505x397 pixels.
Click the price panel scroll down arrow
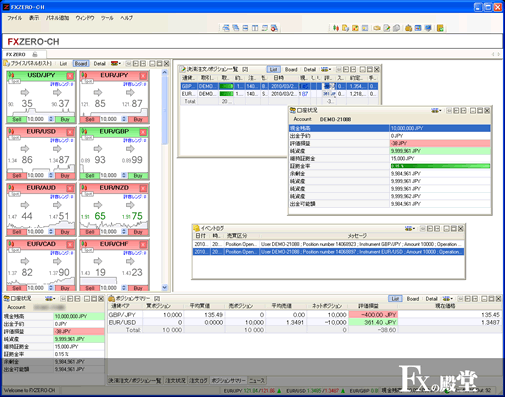tap(165, 287)
